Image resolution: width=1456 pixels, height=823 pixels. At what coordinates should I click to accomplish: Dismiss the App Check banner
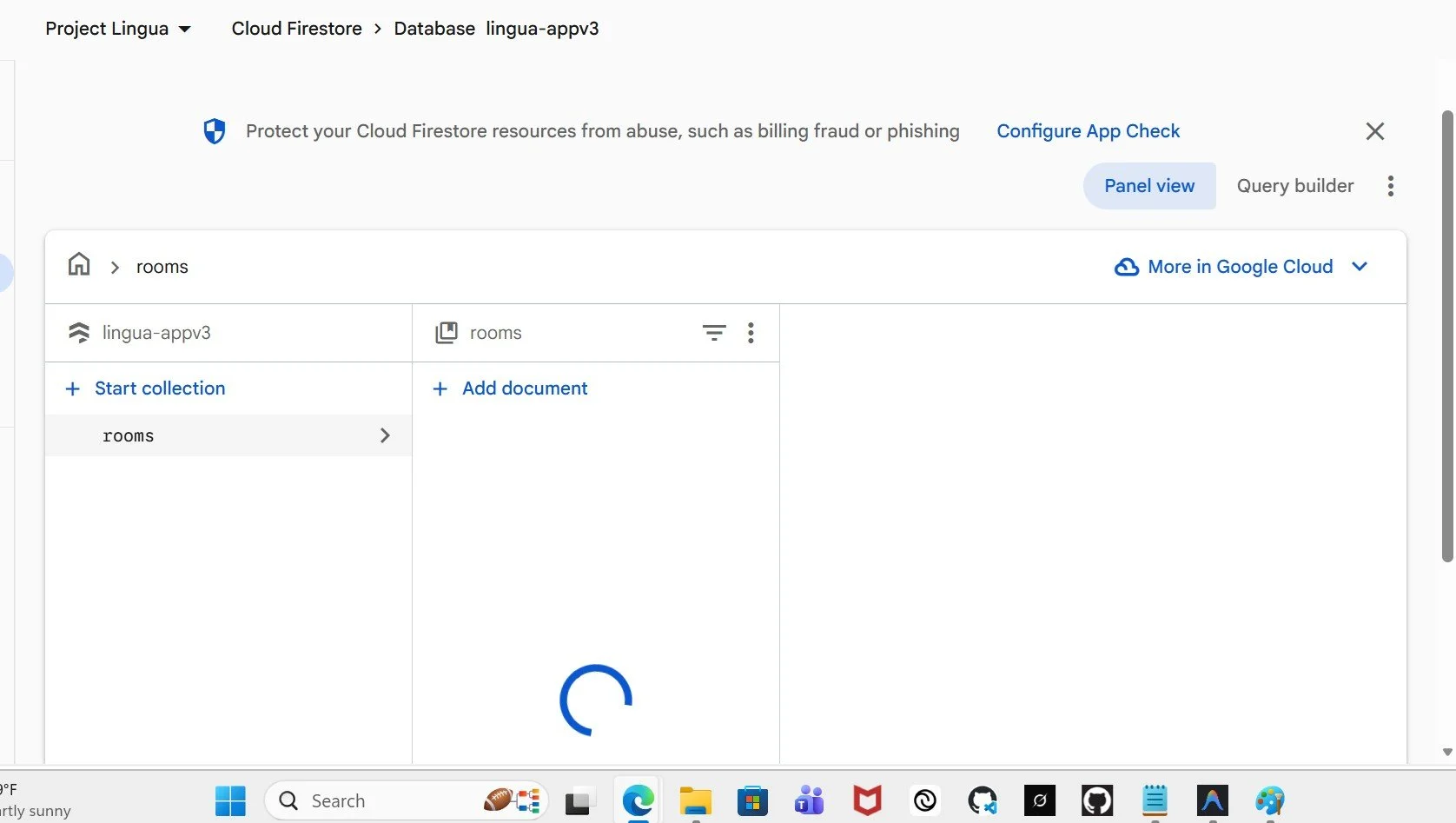(1374, 131)
